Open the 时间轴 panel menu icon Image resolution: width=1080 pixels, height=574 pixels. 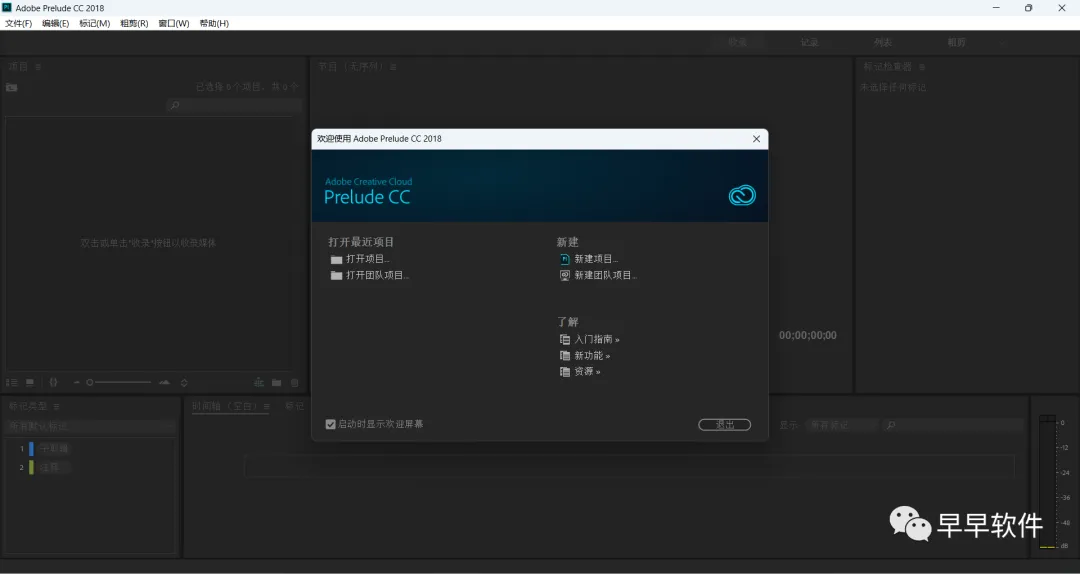(x=267, y=407)
